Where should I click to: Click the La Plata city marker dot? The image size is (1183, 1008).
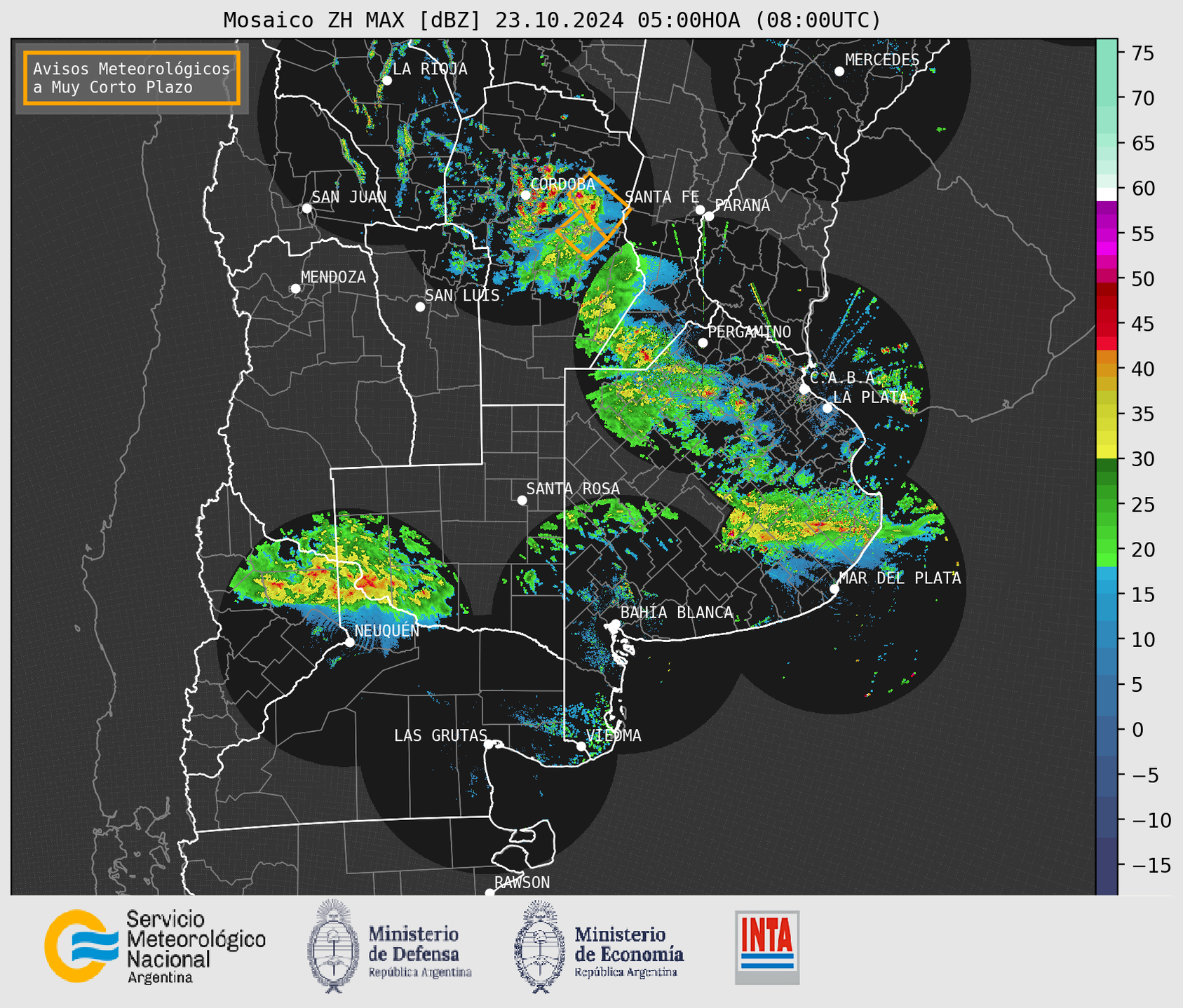(x=827, y=408)
